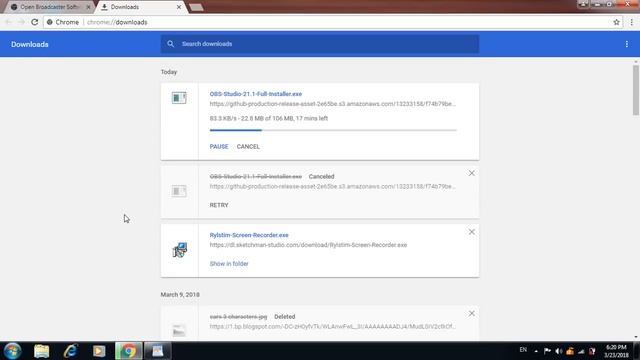Click the search magnifier icon in Downloads
This screenshot has height=360, width=640.
[x=171, y=44]
